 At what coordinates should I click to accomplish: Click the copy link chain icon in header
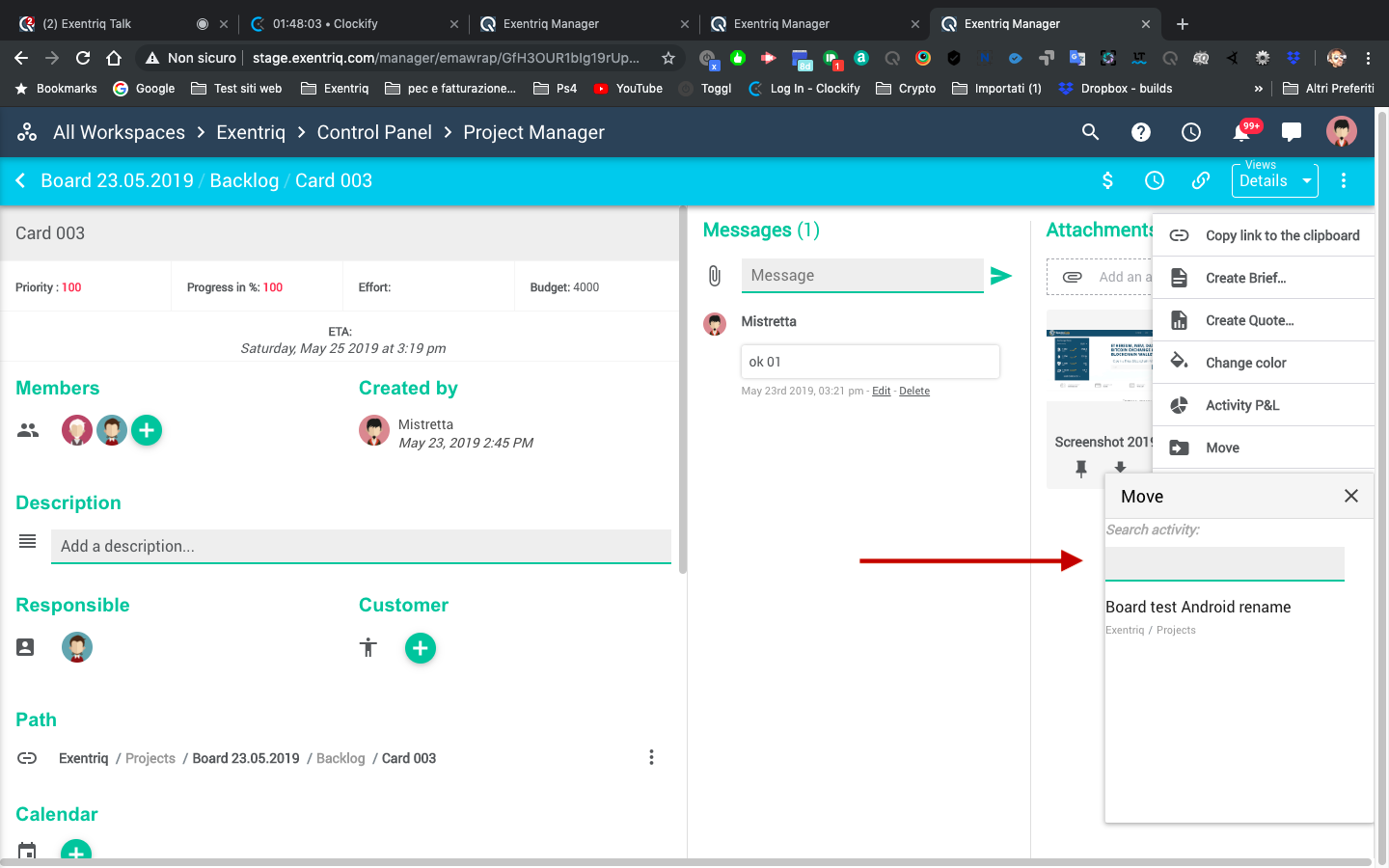(1200, 180)
